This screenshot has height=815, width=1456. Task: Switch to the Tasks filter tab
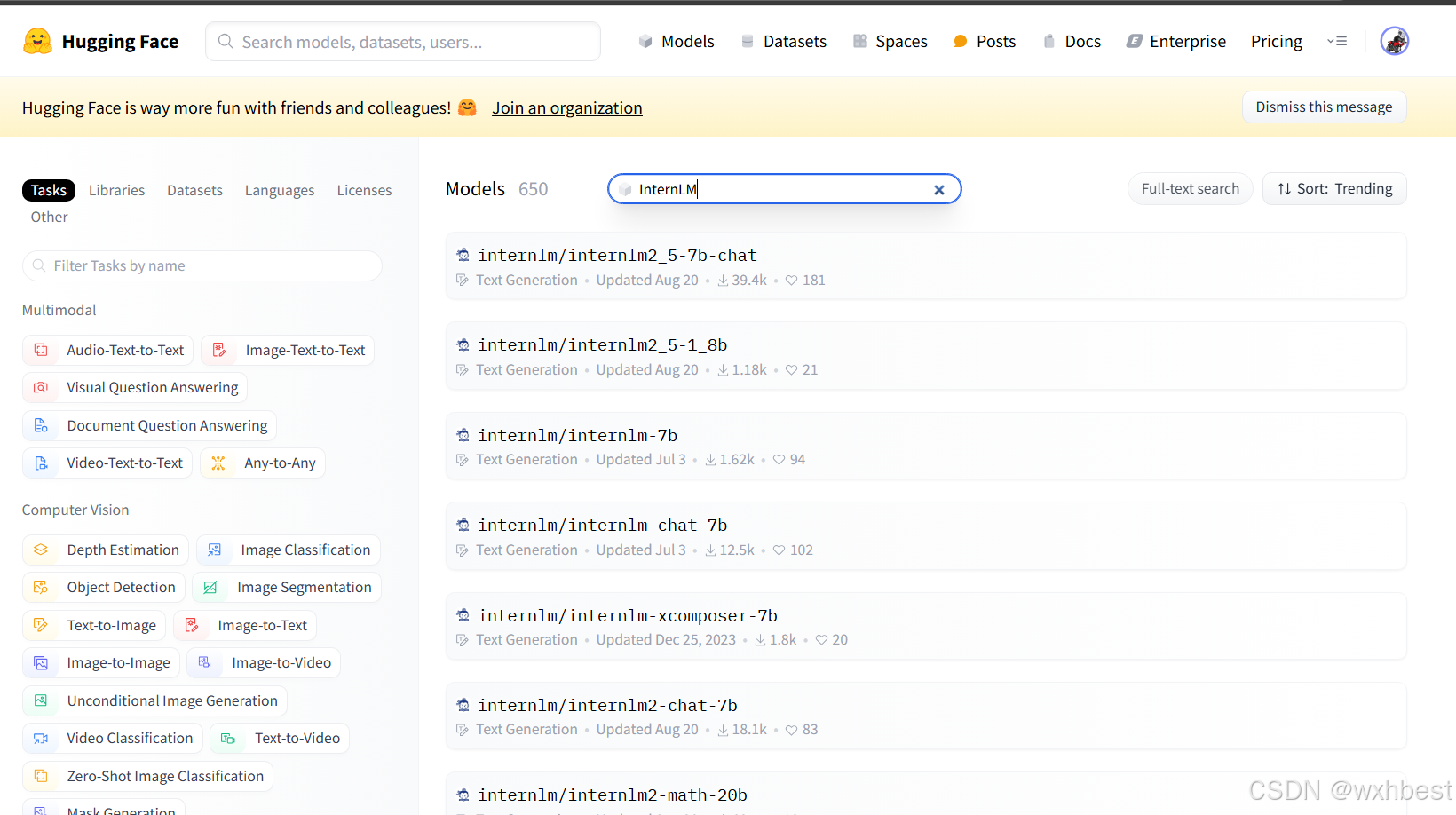tap(49, 190)
